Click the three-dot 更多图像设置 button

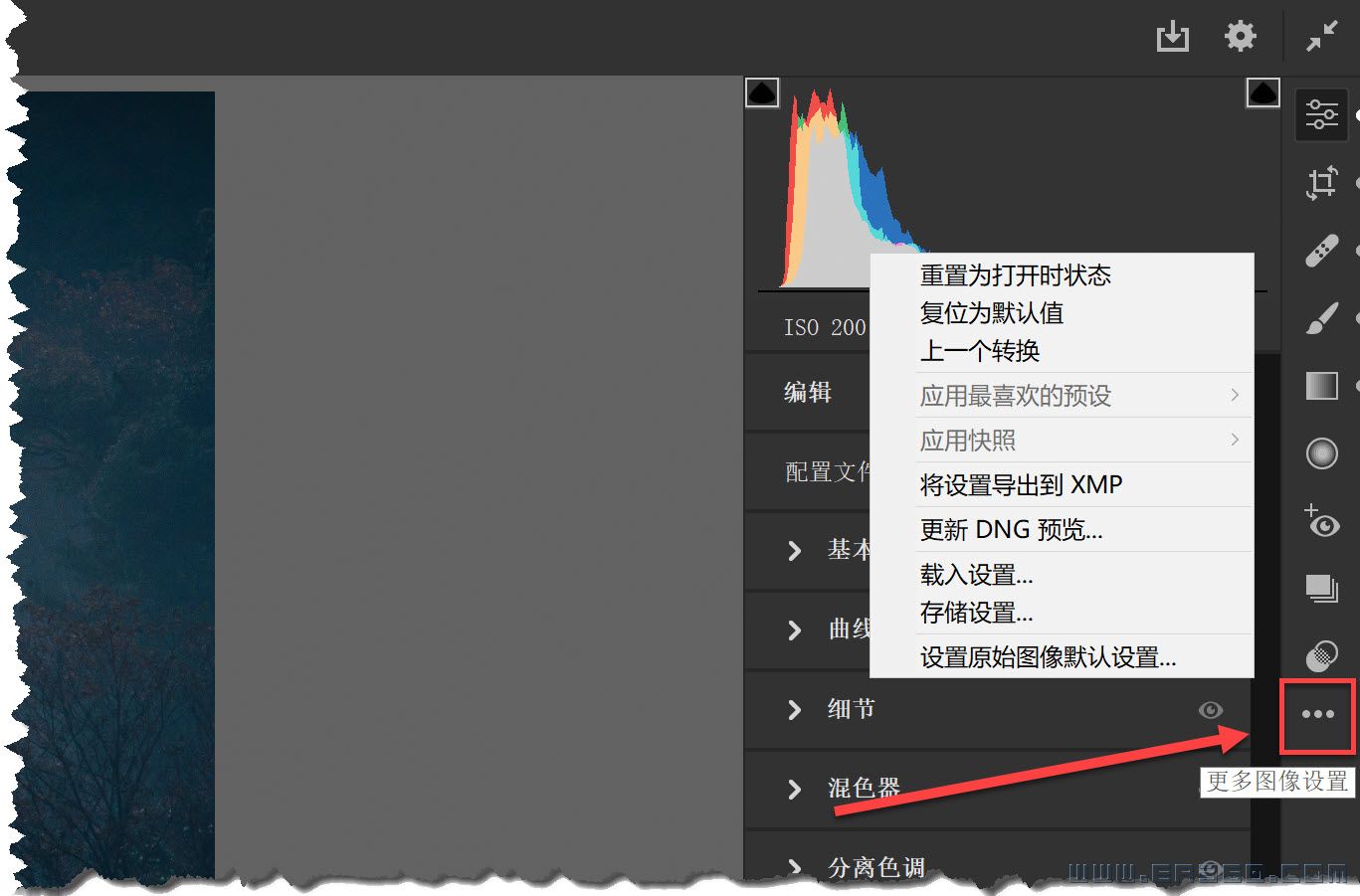click(x=1317, y=714)
